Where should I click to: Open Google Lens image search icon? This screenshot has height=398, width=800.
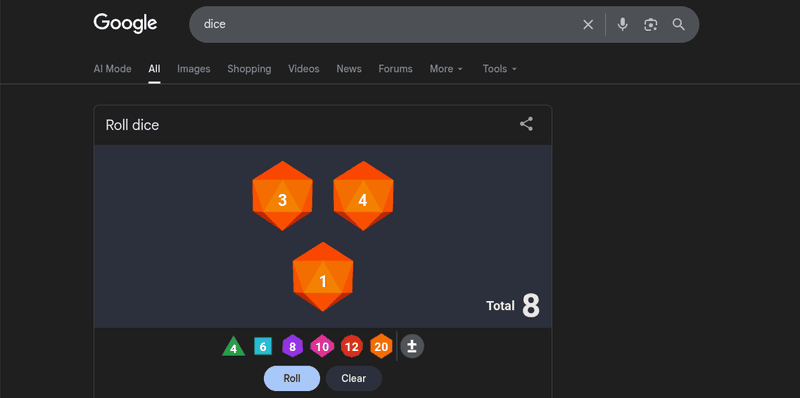[x=651, y=24]
